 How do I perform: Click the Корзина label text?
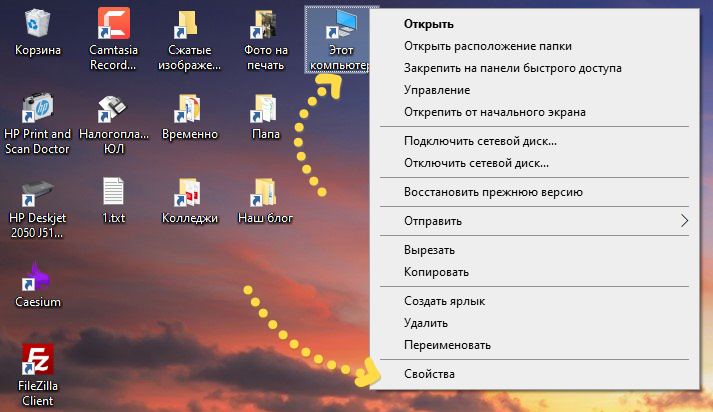(38, 50)
